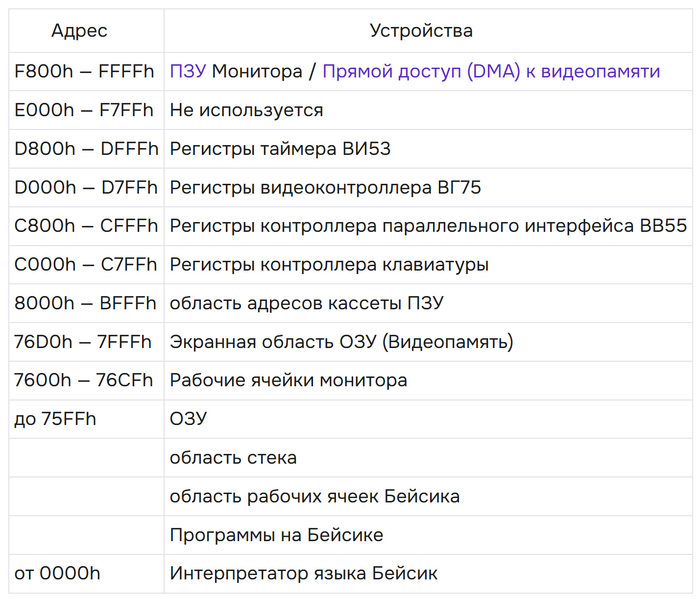This screenshot has height=599, width=700.
Task: Open the Прямой доступ (DMA) к видеопамяти link
Action: [491, 72]
